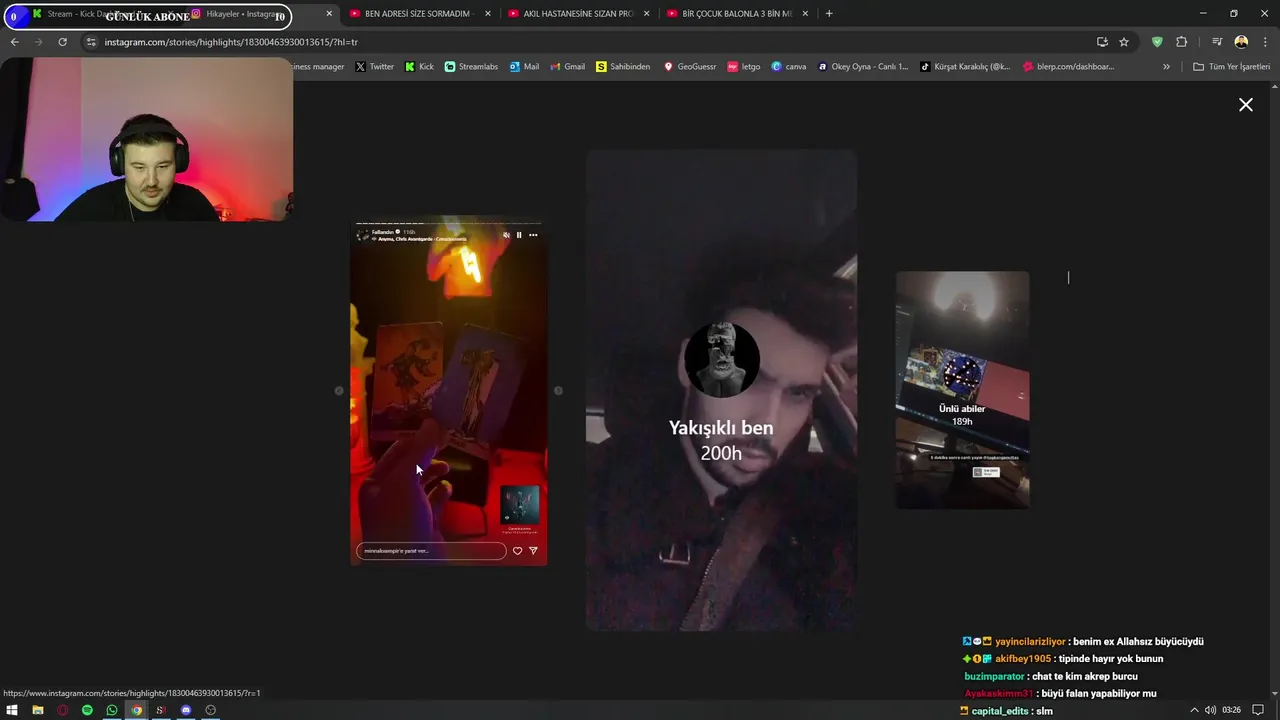
Task: Show hidden system tray icons
Action: (x=1194, y=710)
